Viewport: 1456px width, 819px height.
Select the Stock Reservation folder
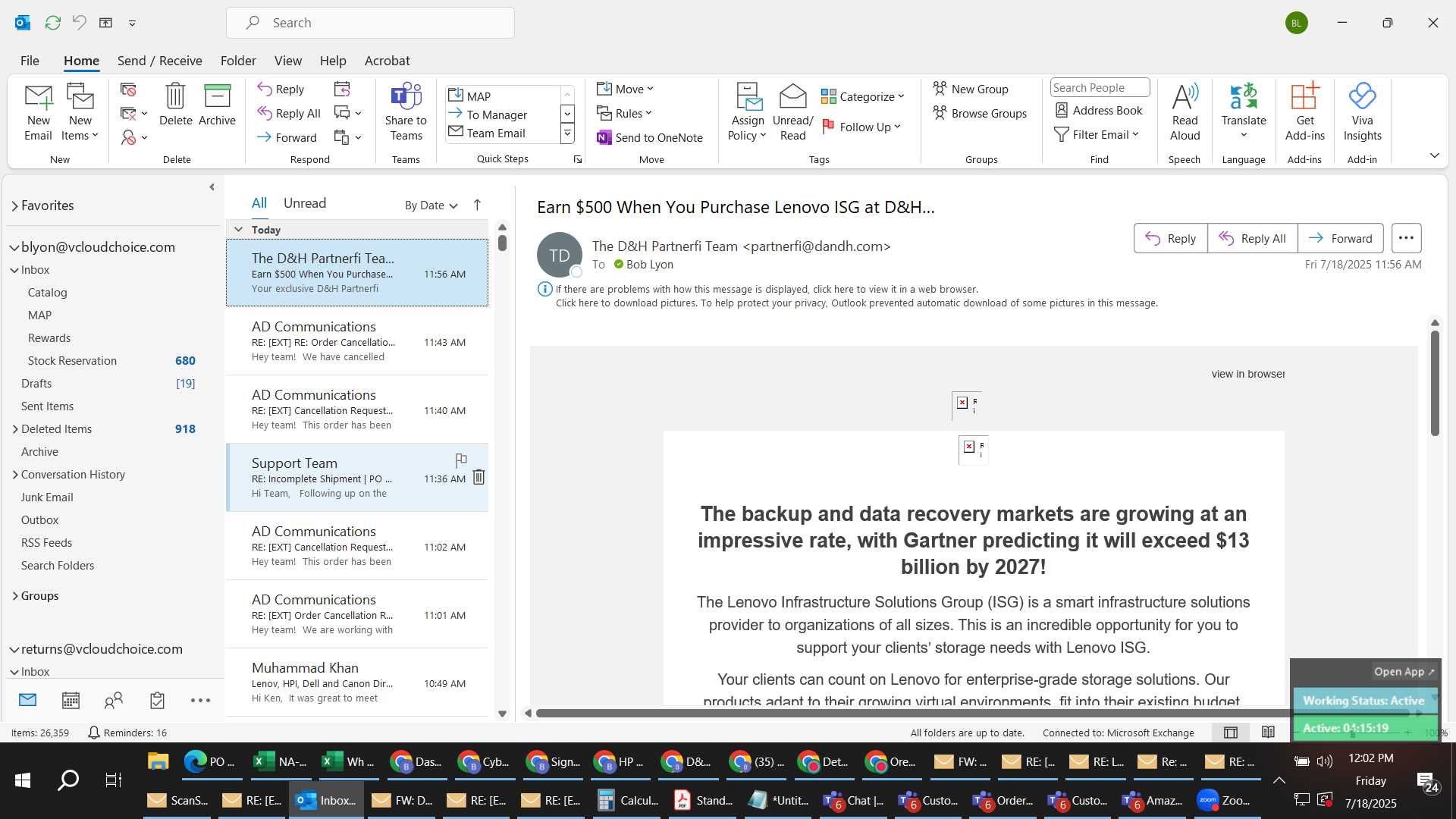[72, 361]
